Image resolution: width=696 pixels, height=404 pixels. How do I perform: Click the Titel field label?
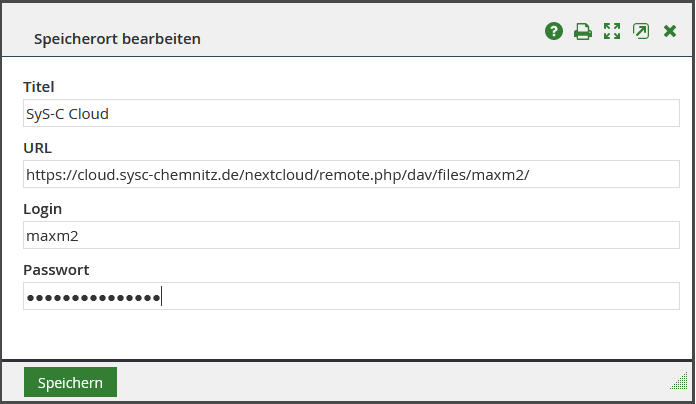click(39, 87)
